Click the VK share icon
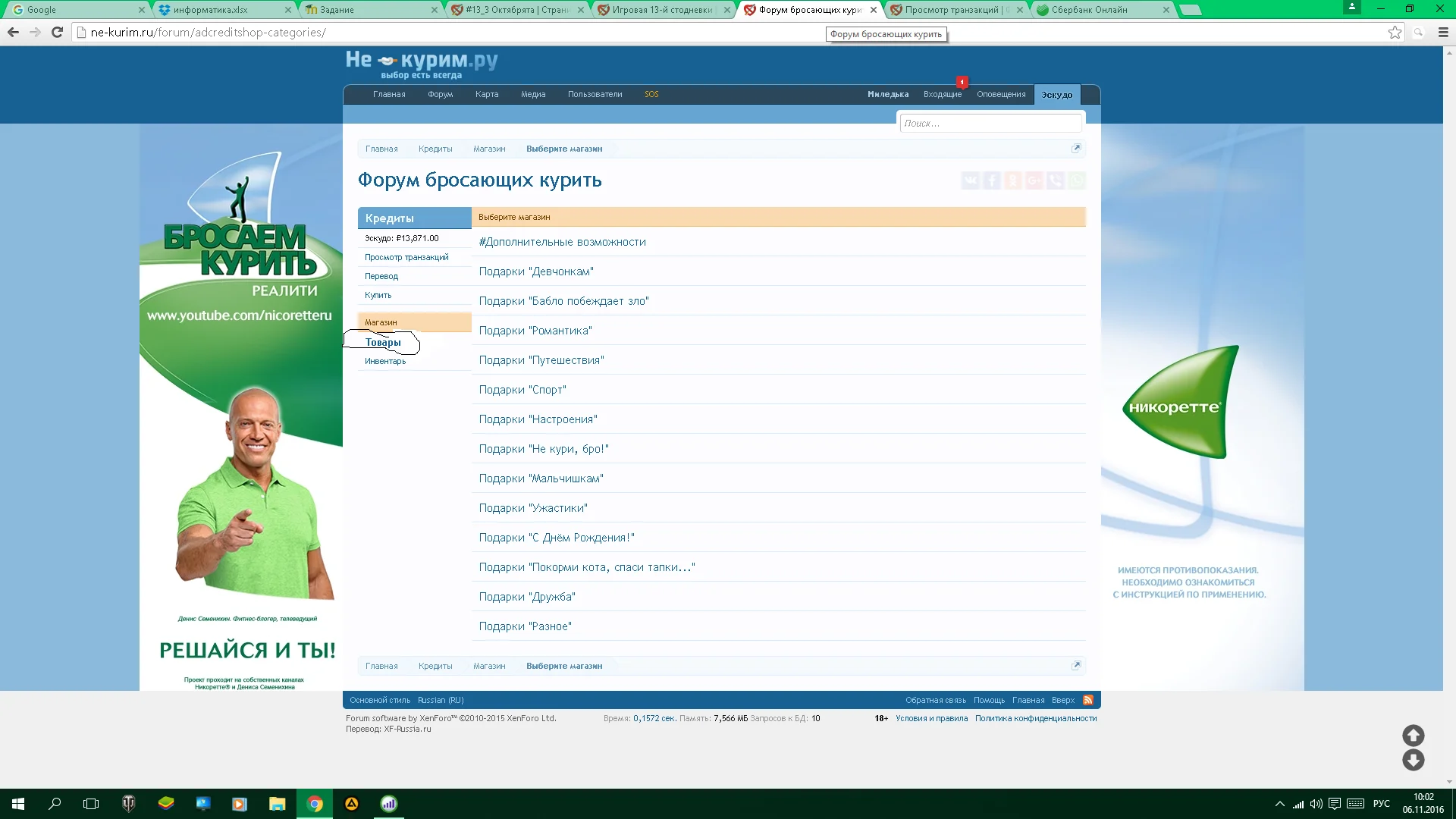The height and width of the screenshot is (819, 1456). [970, 180]
